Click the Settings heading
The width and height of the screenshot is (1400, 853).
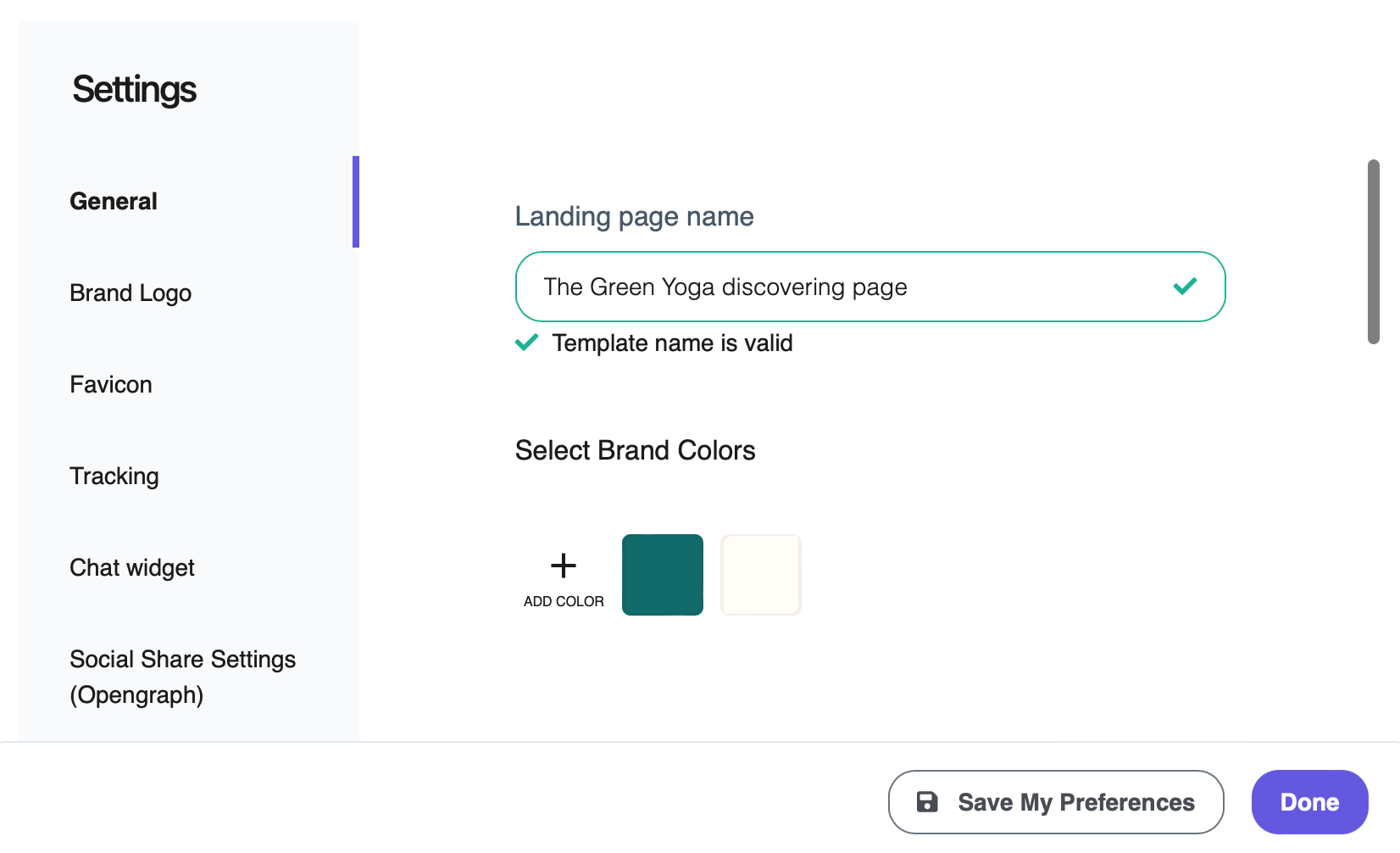click(x=135, y=89)
